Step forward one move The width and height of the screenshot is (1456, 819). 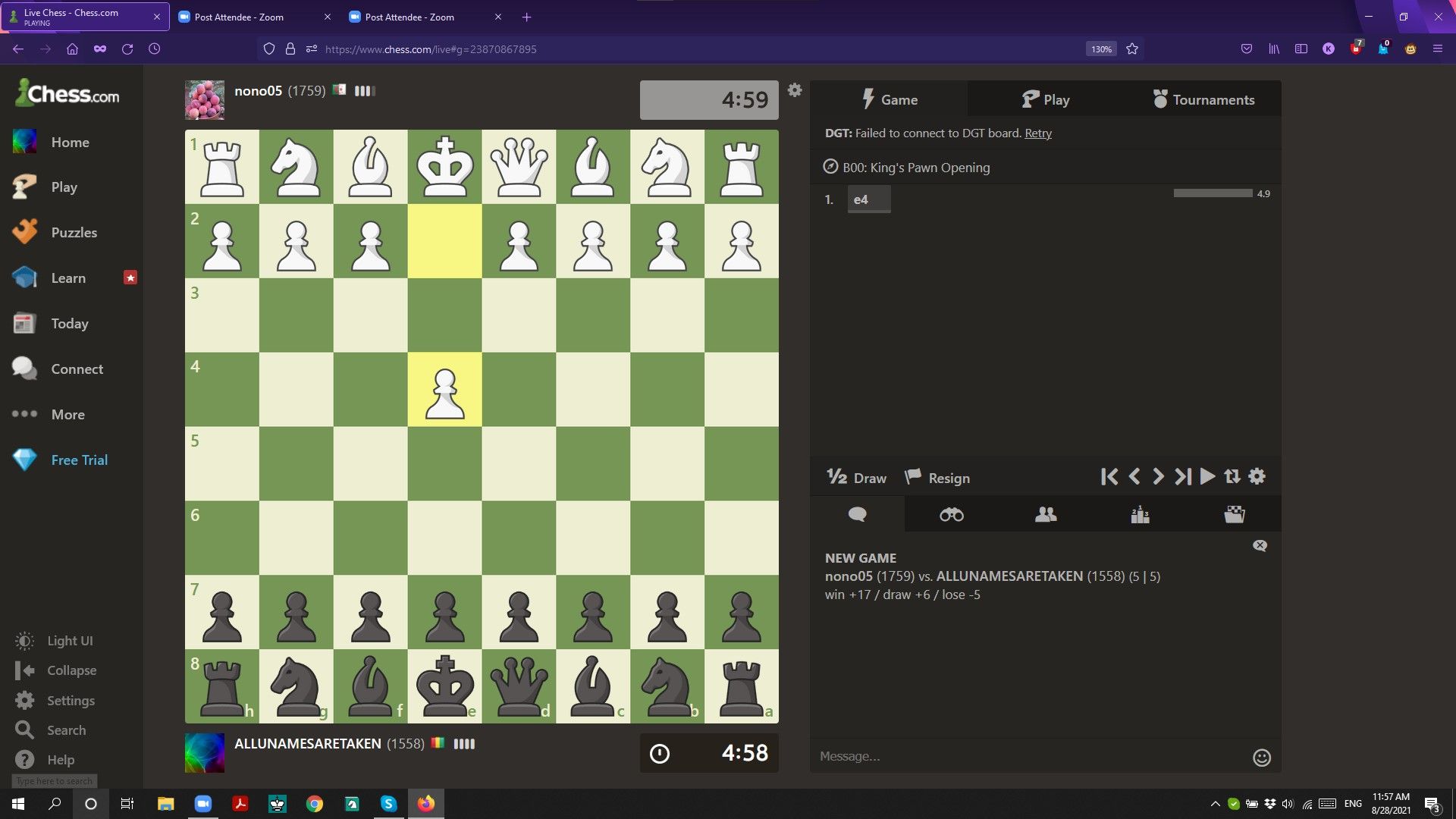1158,476
